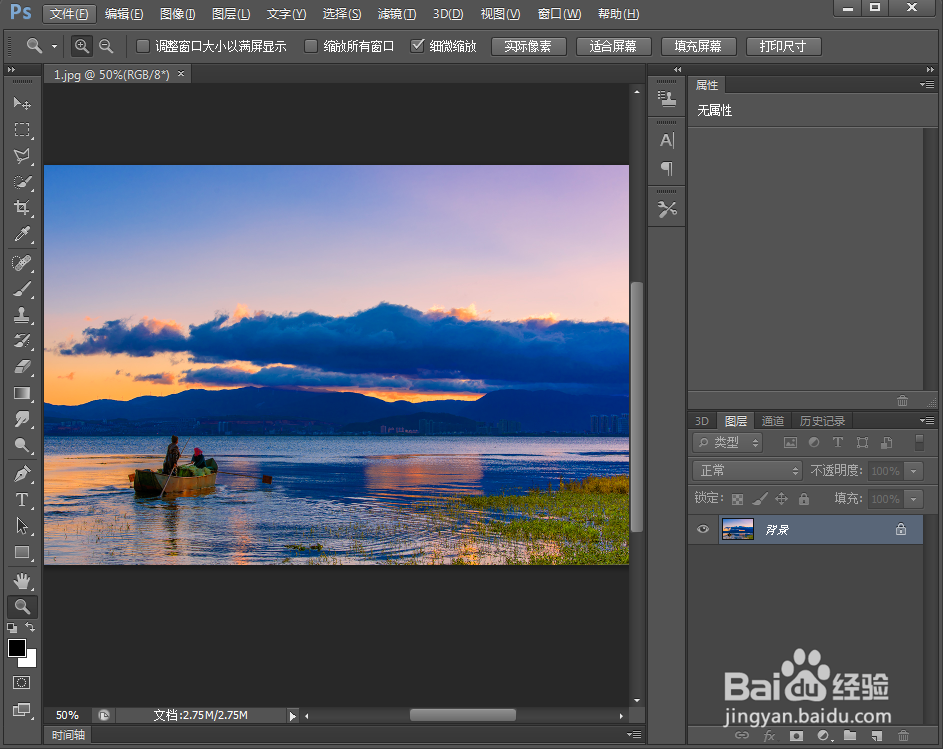943x749 pixels.
Task: Open layer filter 类型 dropdown
Action: [x=727, y=443]
